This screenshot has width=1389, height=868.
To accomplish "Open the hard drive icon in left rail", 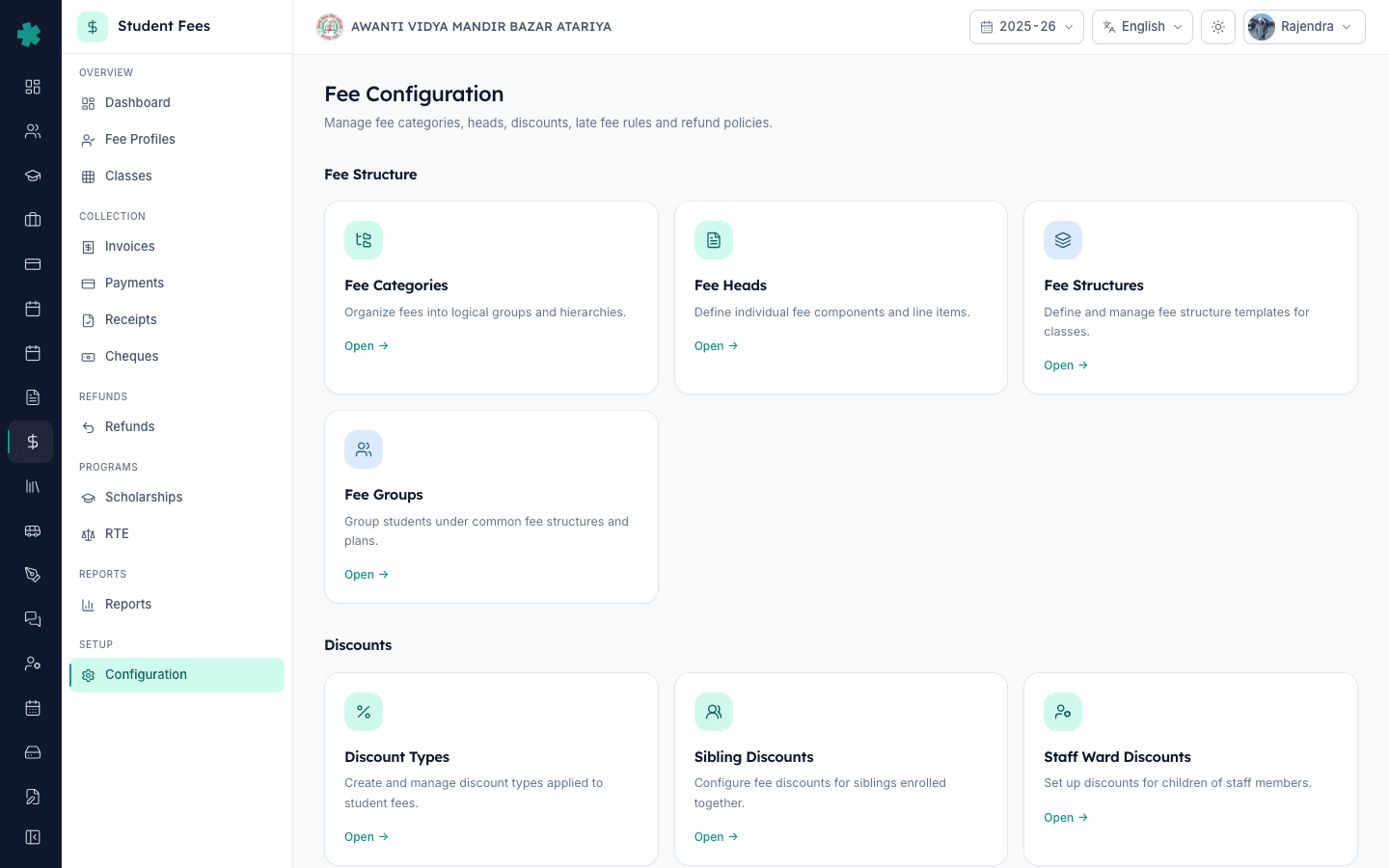I will click(x=33, y=752).
